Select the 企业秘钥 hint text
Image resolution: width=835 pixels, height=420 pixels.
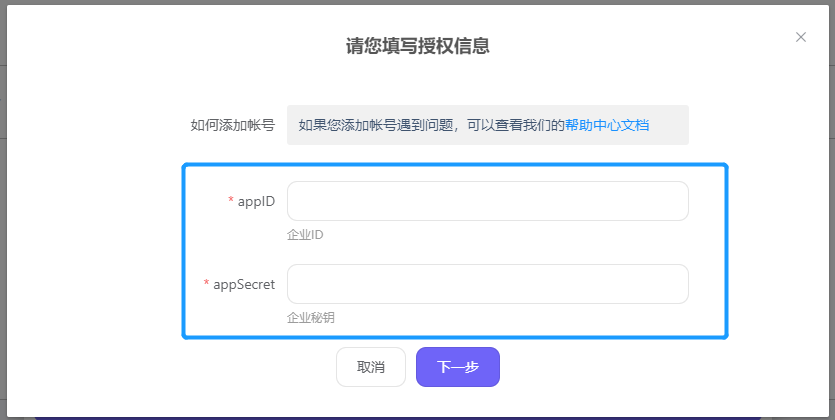coord(311,318)
